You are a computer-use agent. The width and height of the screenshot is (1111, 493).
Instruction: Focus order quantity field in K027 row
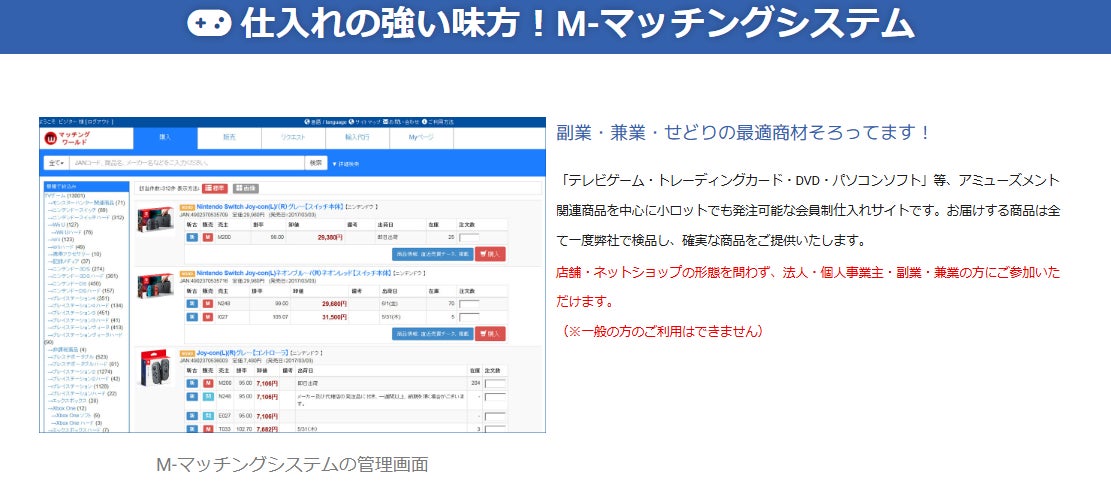click(x=469, y=317)
